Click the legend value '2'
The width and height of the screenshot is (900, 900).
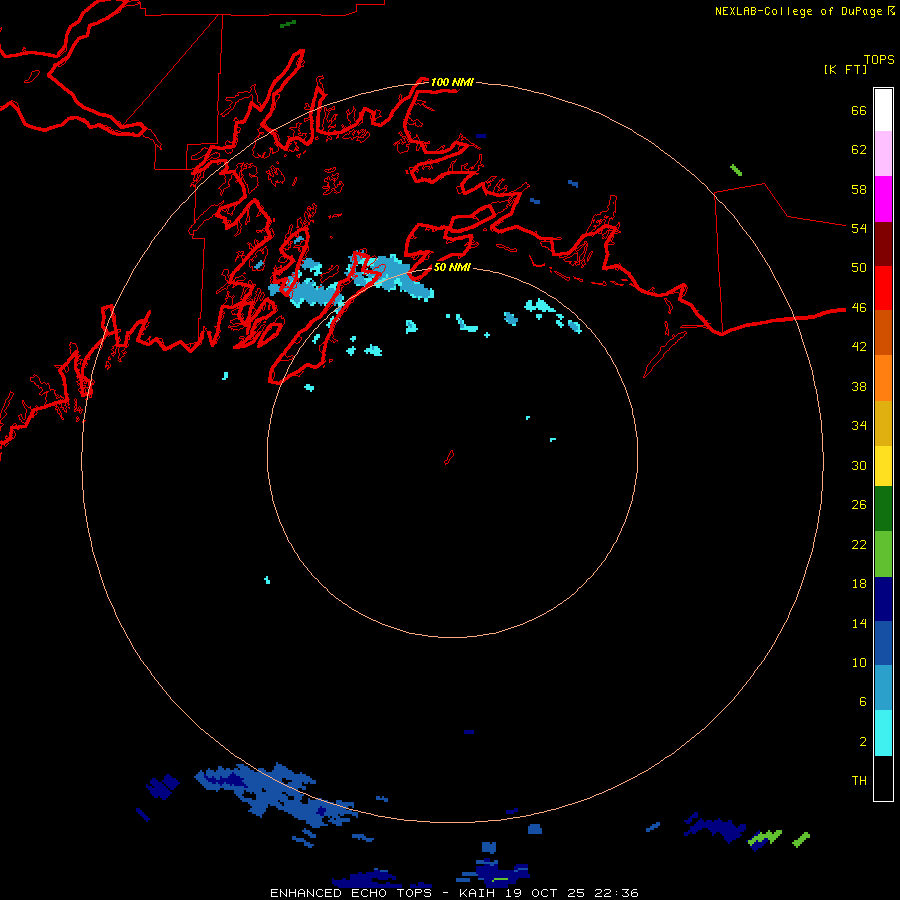pyautogui.click(x=863, y=742)
